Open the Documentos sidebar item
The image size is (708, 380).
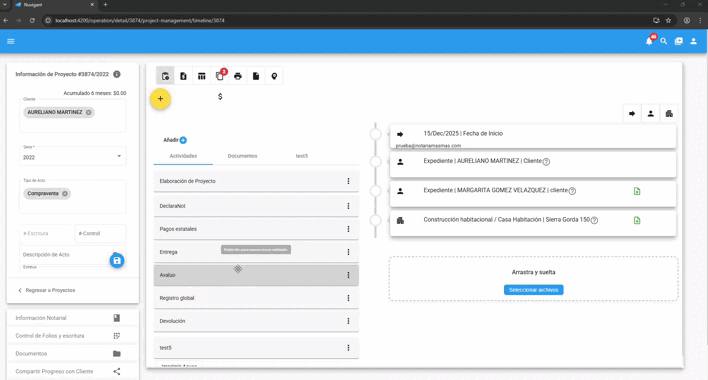(x=73, y=354)
